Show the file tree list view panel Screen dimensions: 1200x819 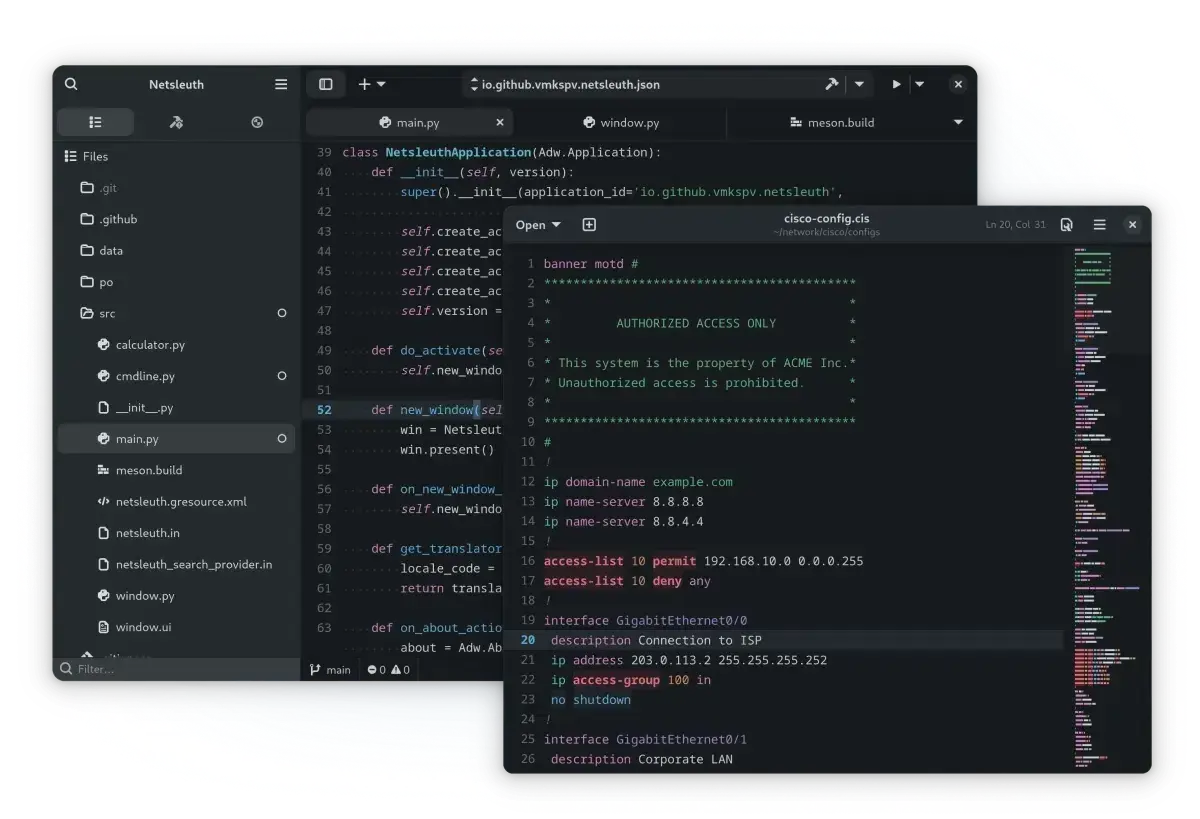(x=95, y=122)
